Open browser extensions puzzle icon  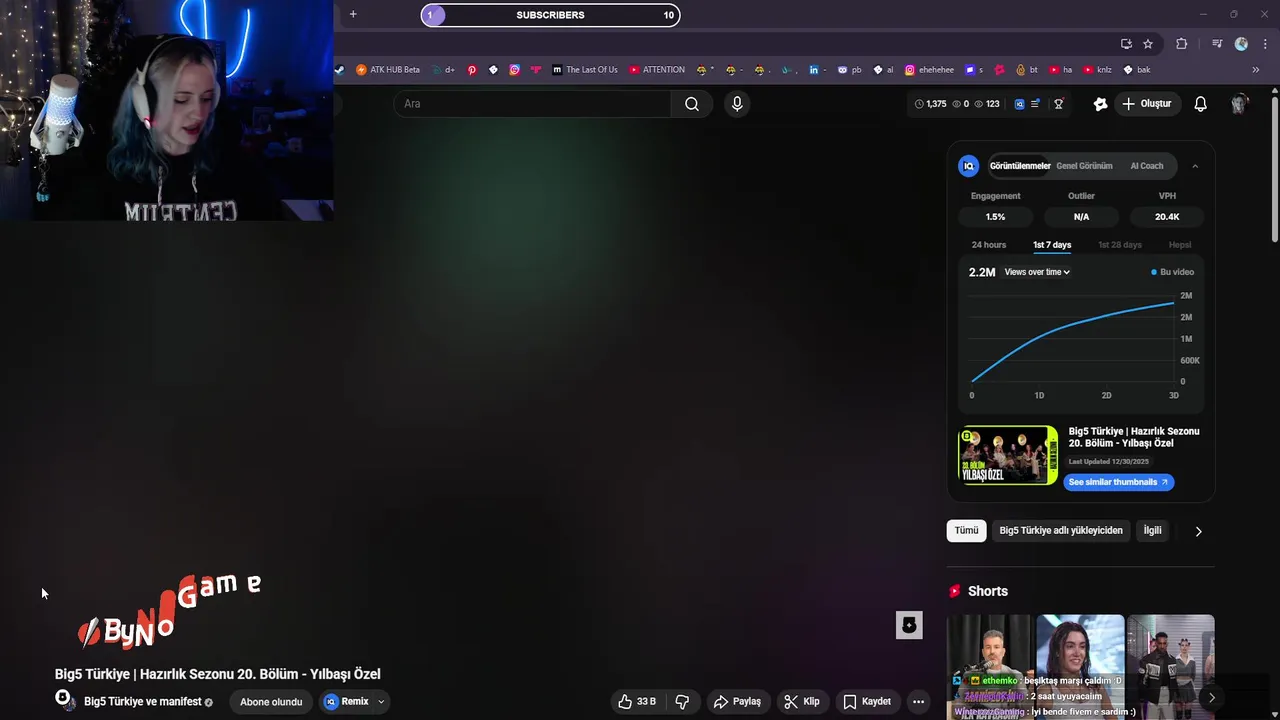1182,44
